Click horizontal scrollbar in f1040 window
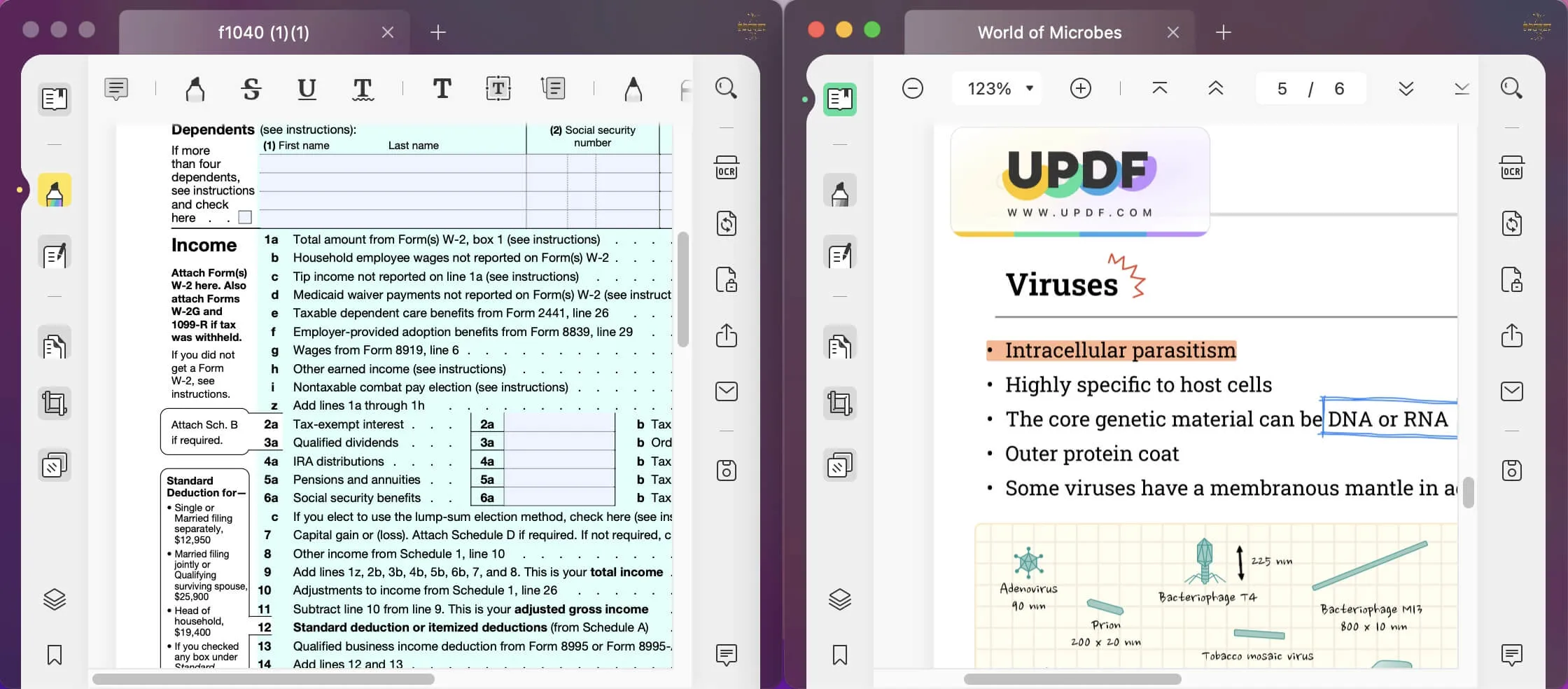Screen dimensions: 1568x689 click(263, 678)
